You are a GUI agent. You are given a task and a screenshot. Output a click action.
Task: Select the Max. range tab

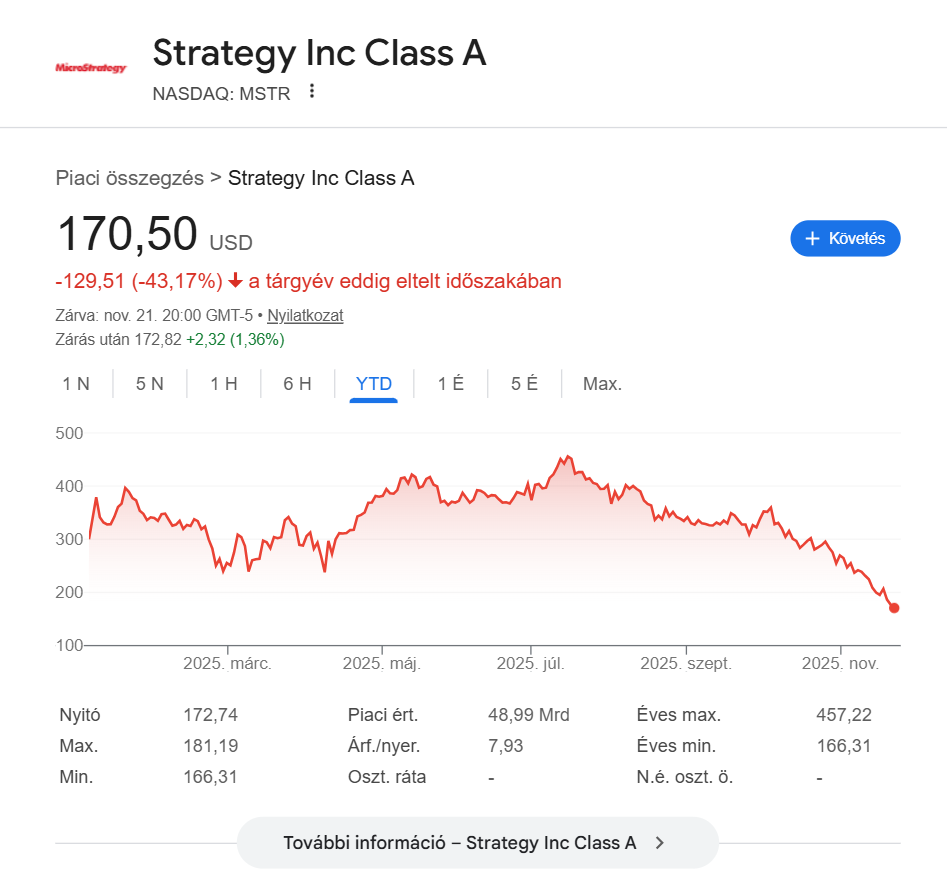click(x=602, y=384)
